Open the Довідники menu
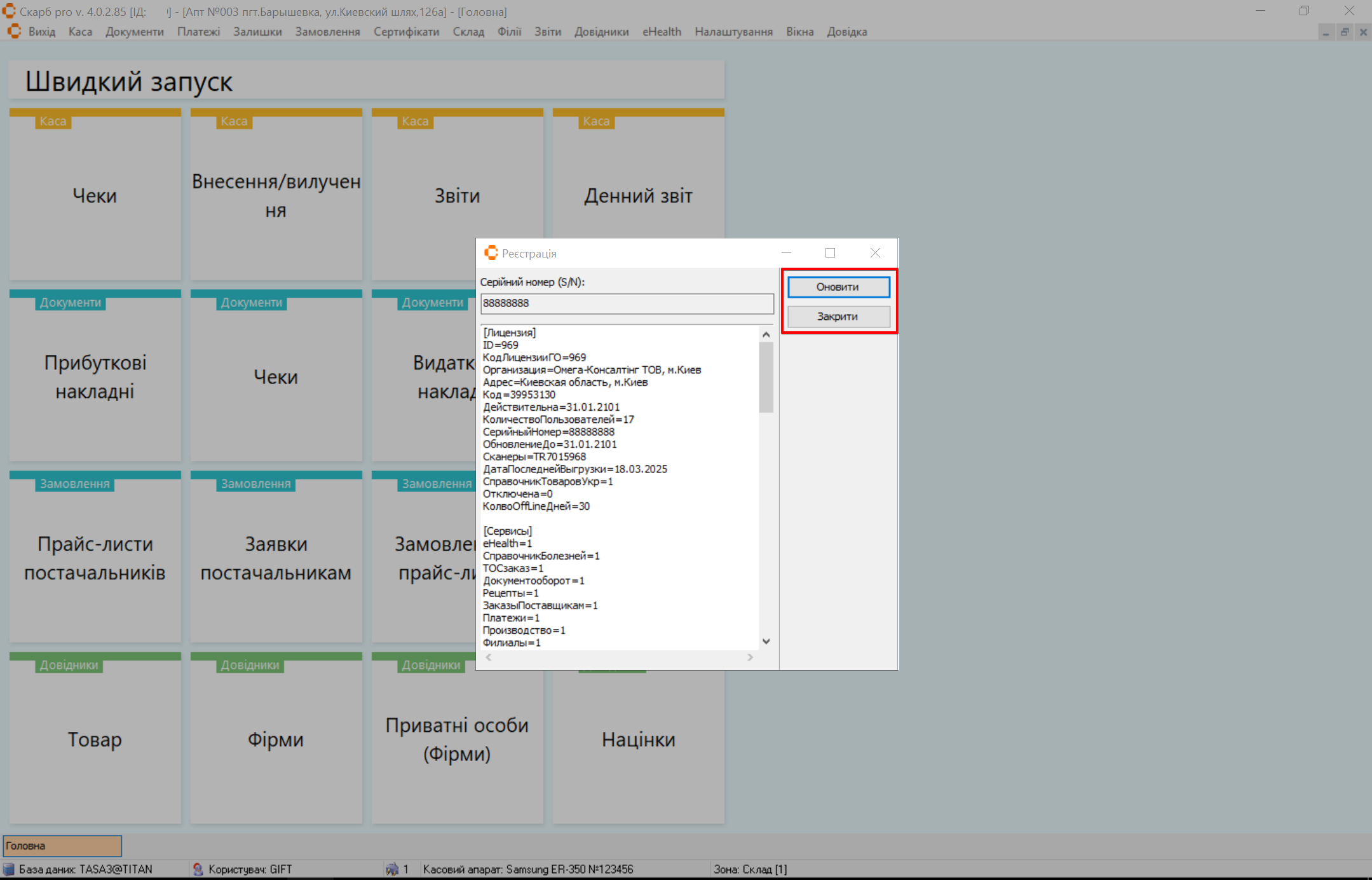Screen dimensions: 1372x880 tap(601, 32)
